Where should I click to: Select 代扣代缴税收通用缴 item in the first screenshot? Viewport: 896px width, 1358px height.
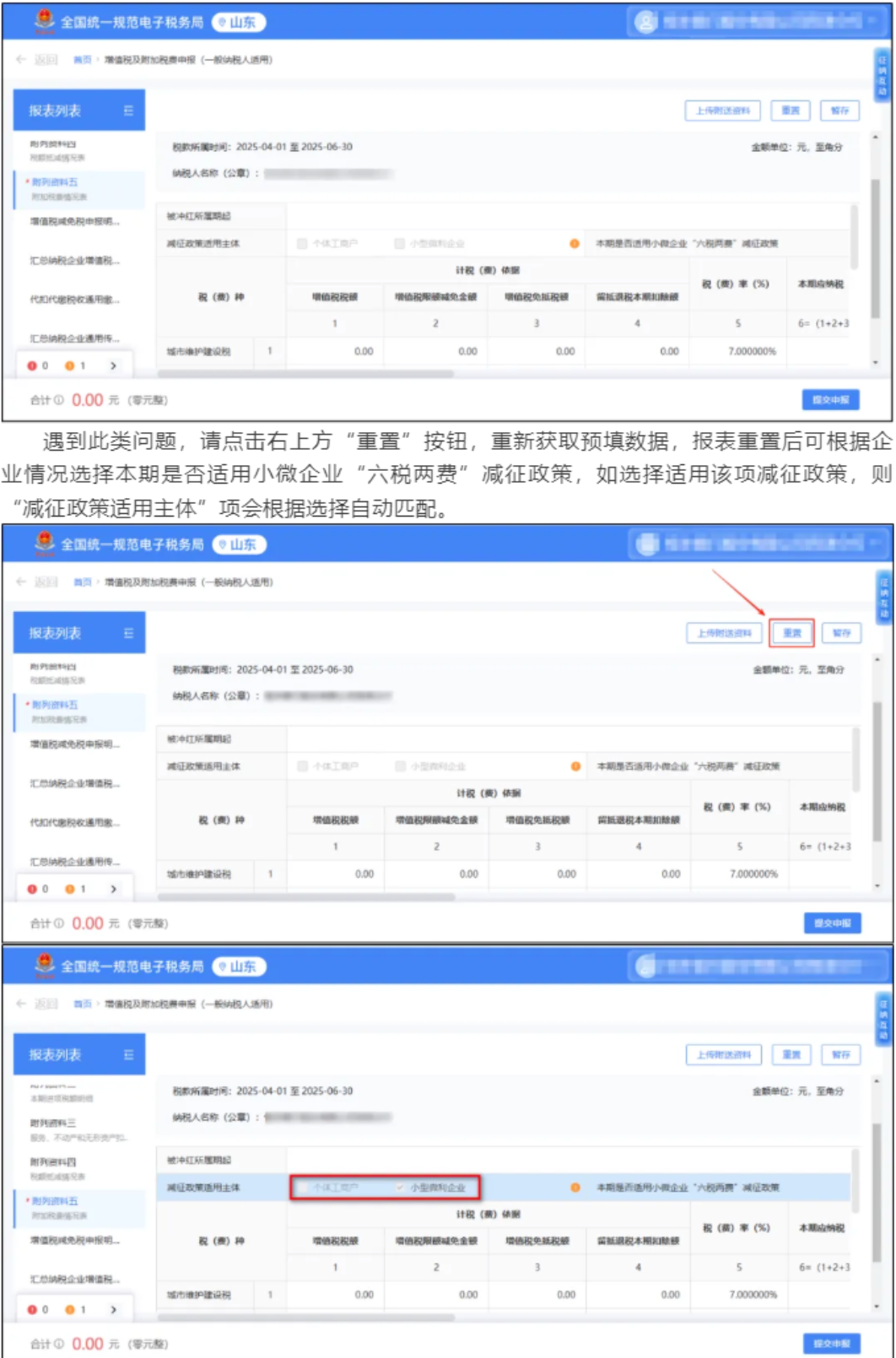click(75, 300)
